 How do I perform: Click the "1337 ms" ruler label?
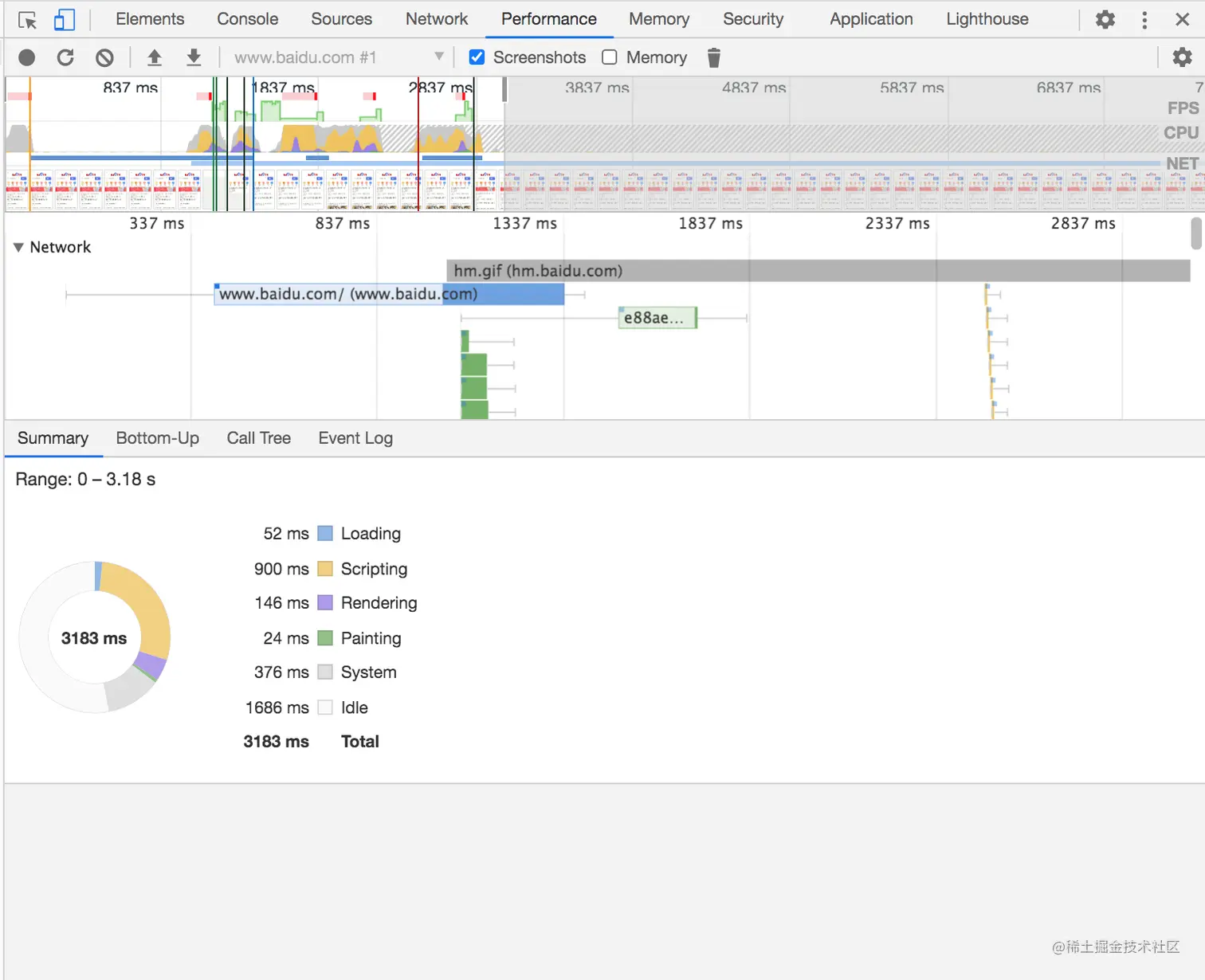pos(524,224)
